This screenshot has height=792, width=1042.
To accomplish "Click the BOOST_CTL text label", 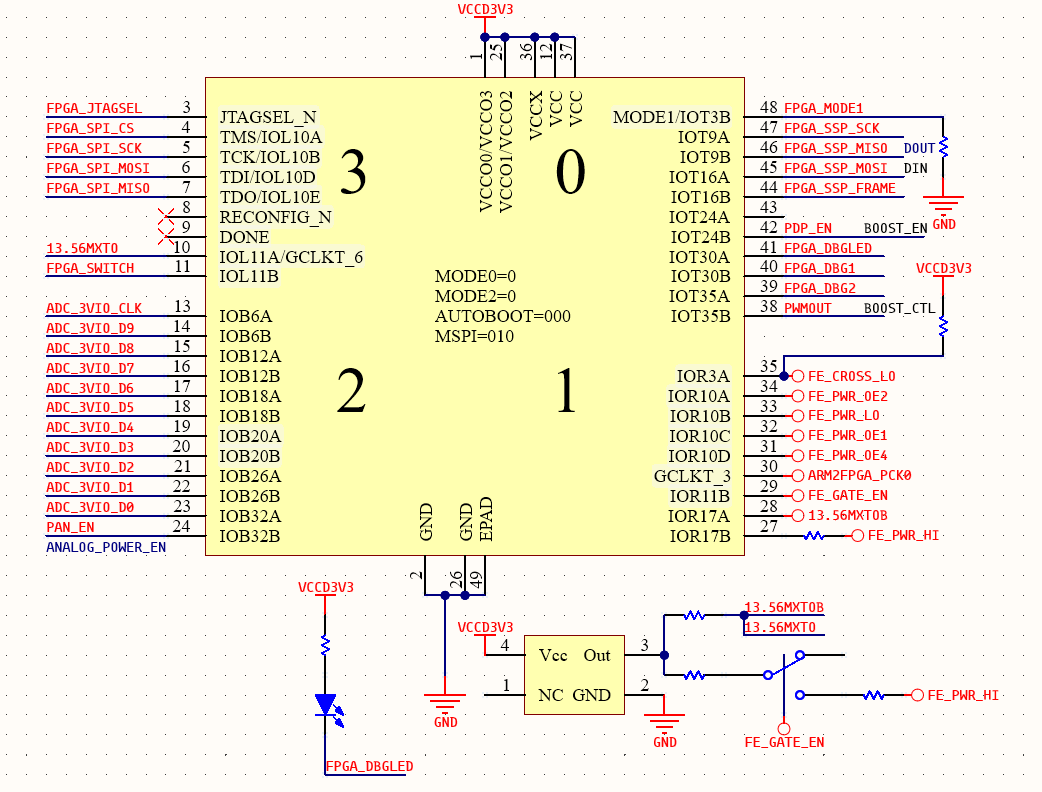I will pos(899,308).
